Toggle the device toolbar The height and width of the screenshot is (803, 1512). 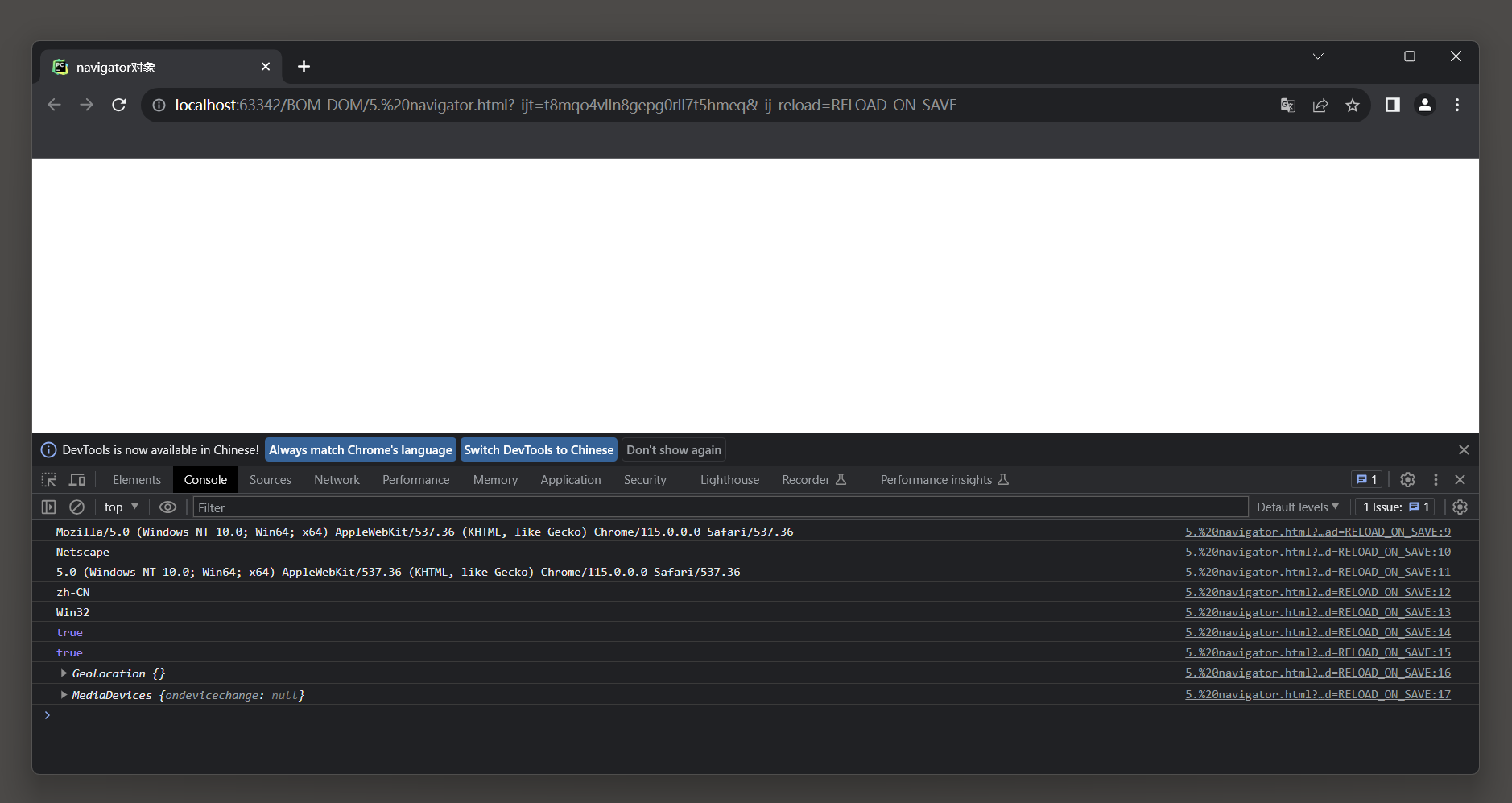tap(77, 480)
